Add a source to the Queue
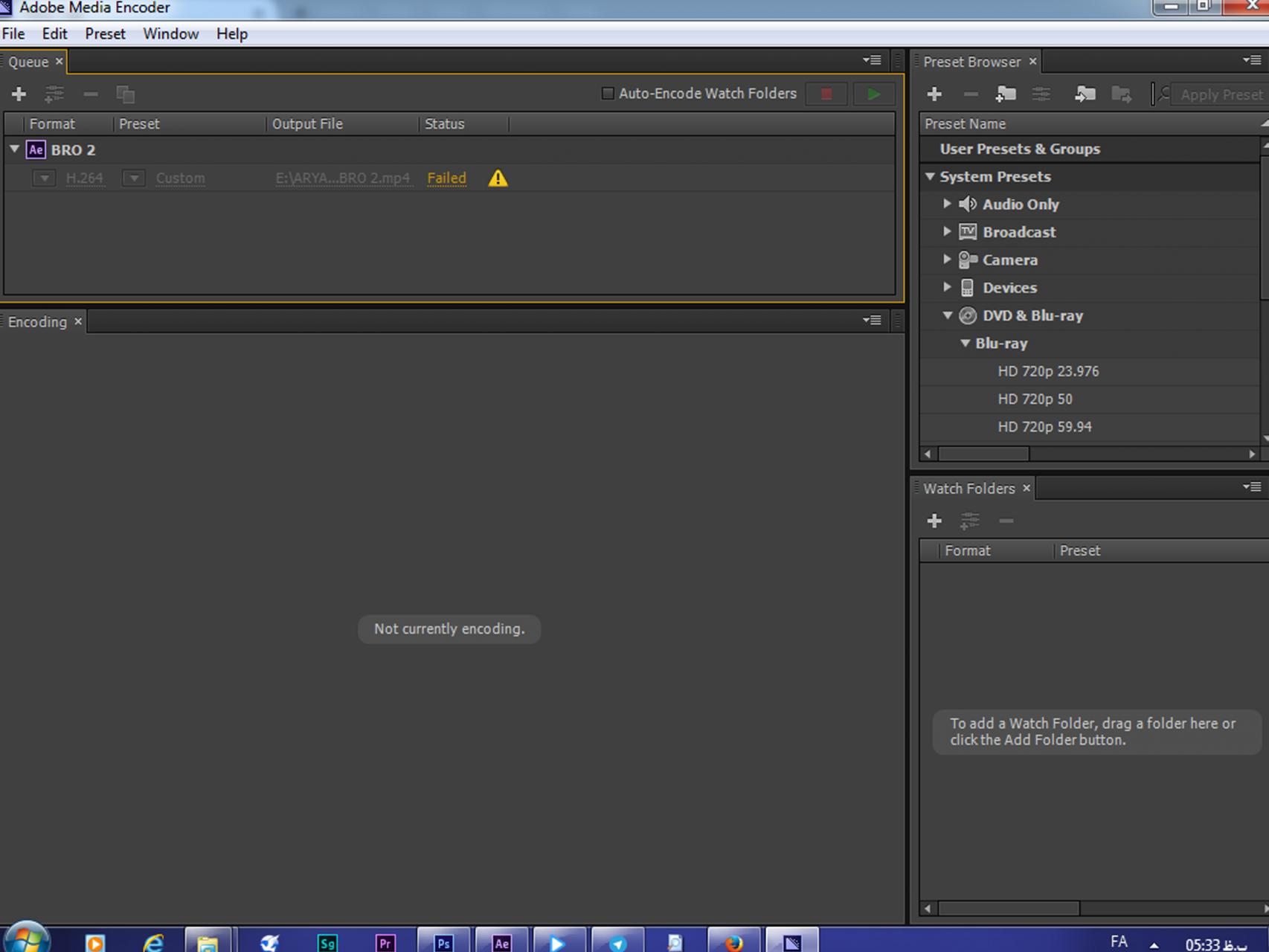Image resolution: width=1269 pixels, height=952 pixels. (19, 94)
